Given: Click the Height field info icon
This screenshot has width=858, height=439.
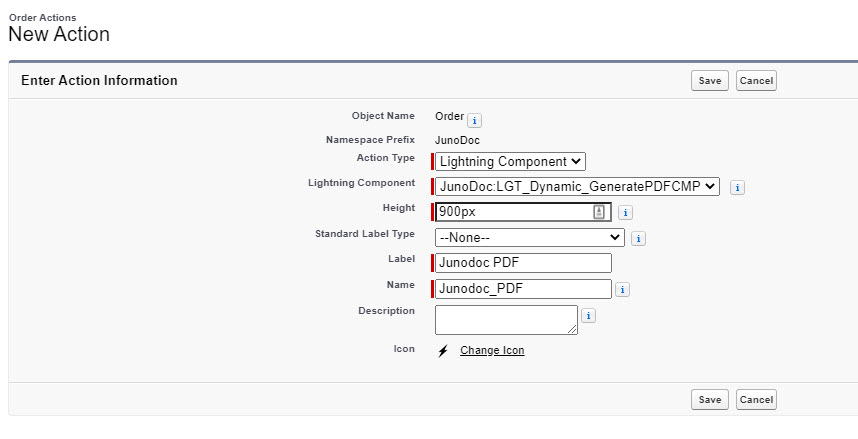Looking at the screenshot, I should 625,212.
